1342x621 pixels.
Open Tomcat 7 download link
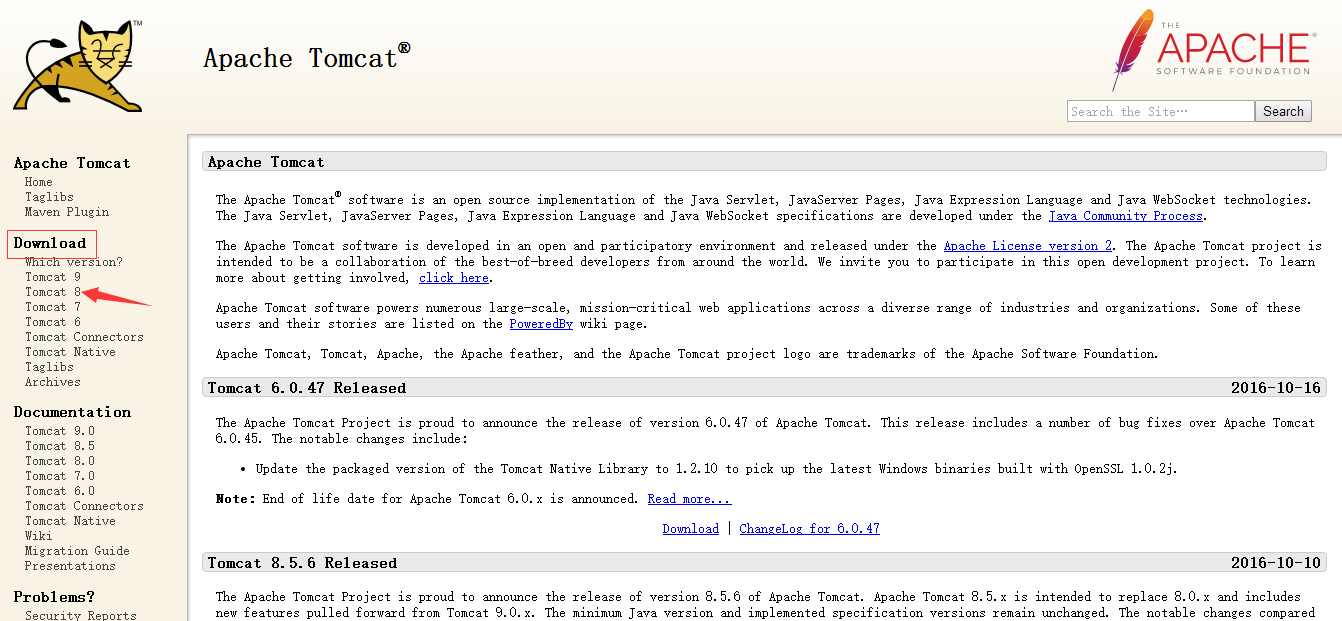click(x=53, y=307)
